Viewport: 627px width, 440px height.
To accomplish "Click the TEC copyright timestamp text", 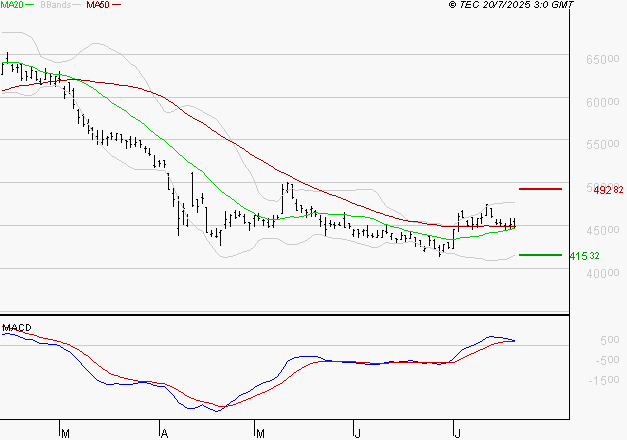I will coord(511,6).
